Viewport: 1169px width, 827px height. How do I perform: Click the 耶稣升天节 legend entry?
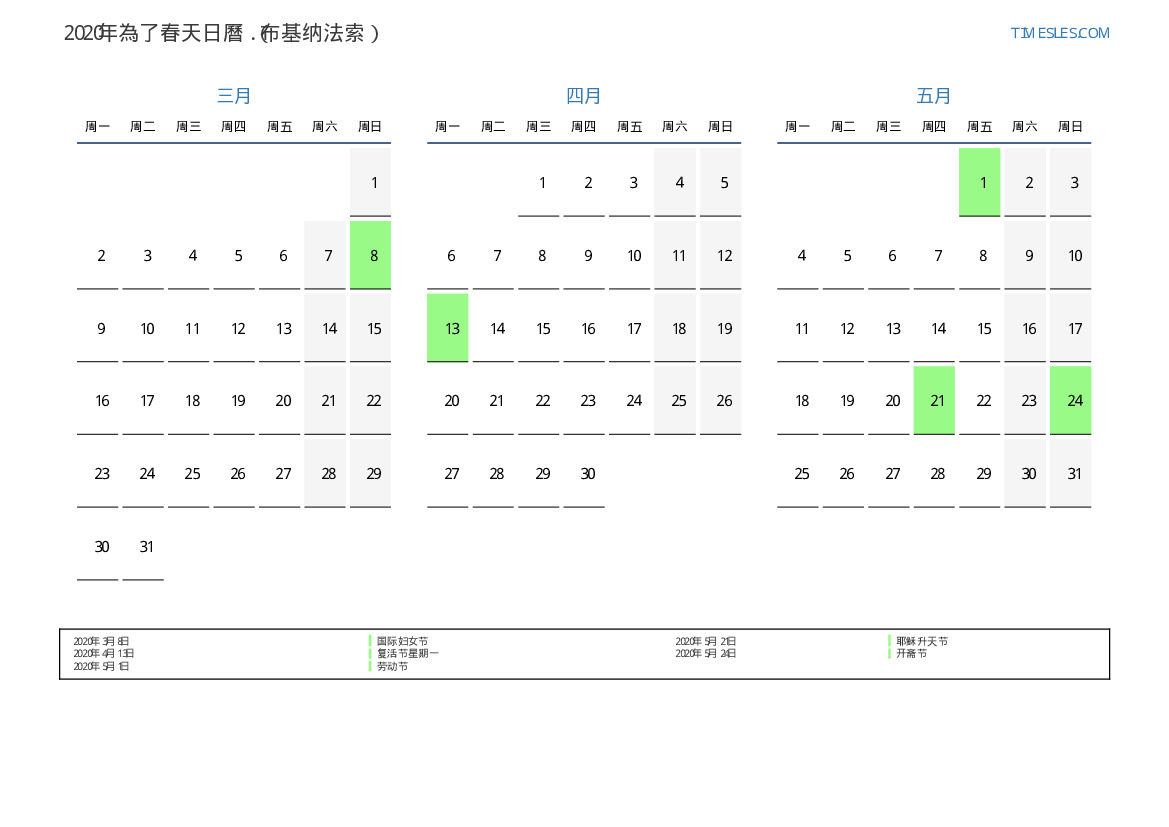[922, 641]
